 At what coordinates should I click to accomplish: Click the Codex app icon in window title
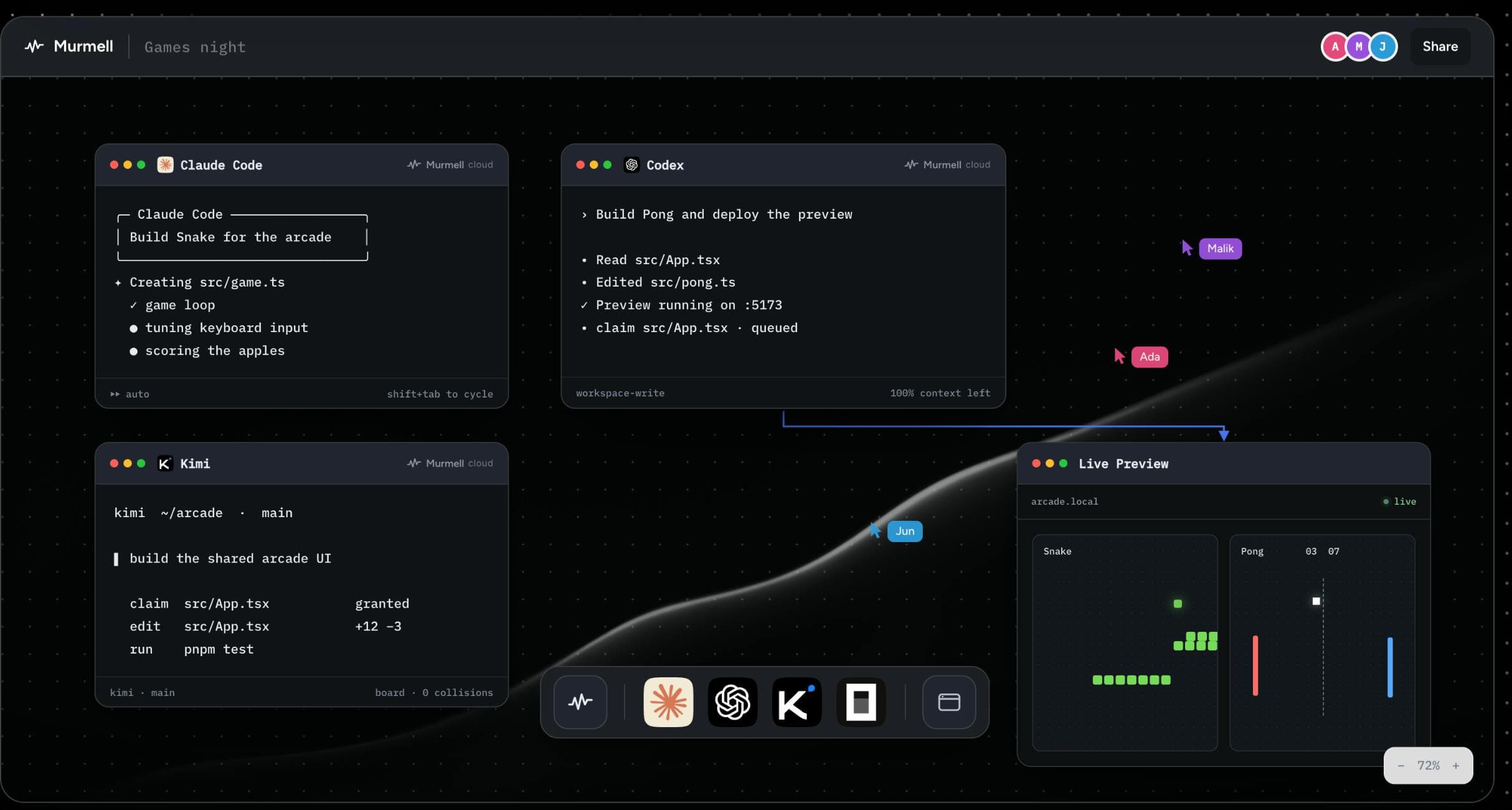pos(631,164)
